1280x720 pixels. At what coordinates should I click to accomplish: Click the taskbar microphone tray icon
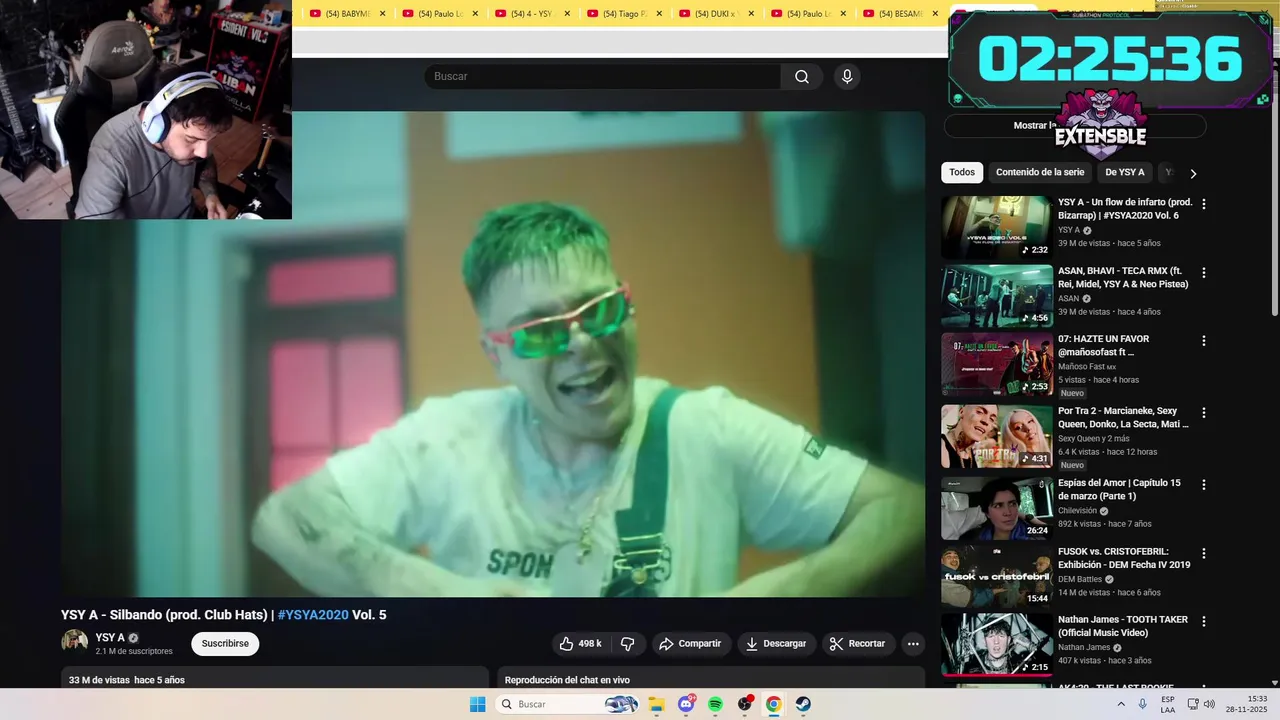pyautogui.click(x=1143, y=704)
